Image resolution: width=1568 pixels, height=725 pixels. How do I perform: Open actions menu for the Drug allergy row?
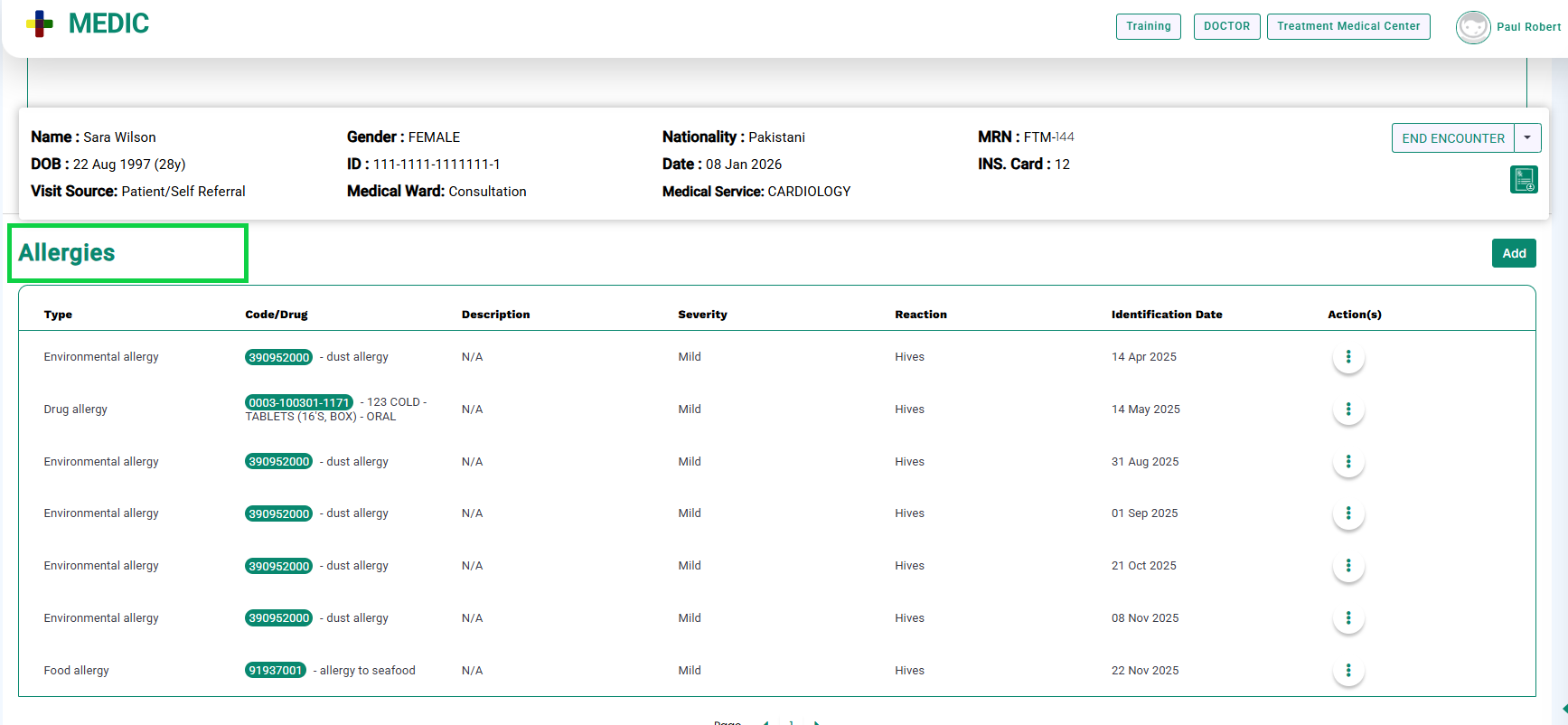tap(1347, 410)
